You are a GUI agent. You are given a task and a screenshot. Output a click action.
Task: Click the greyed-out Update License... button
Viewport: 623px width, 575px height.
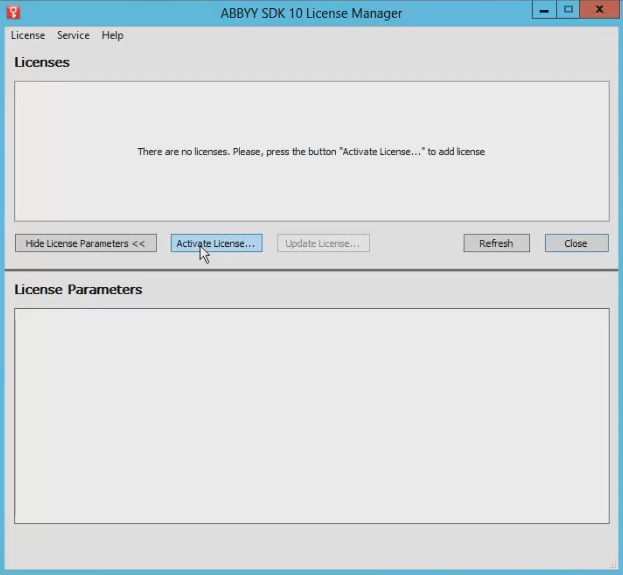point(323,243)
